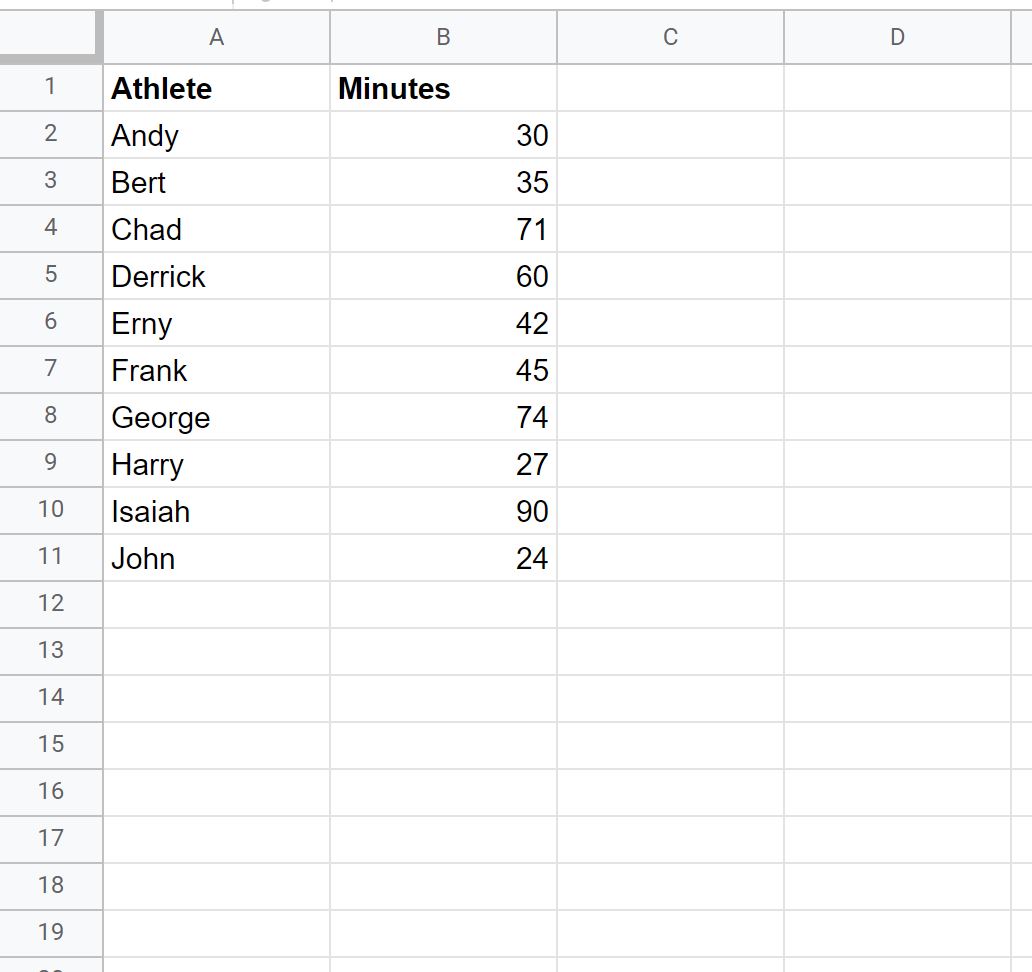Select the cell with value 90

tap(444, 511)
